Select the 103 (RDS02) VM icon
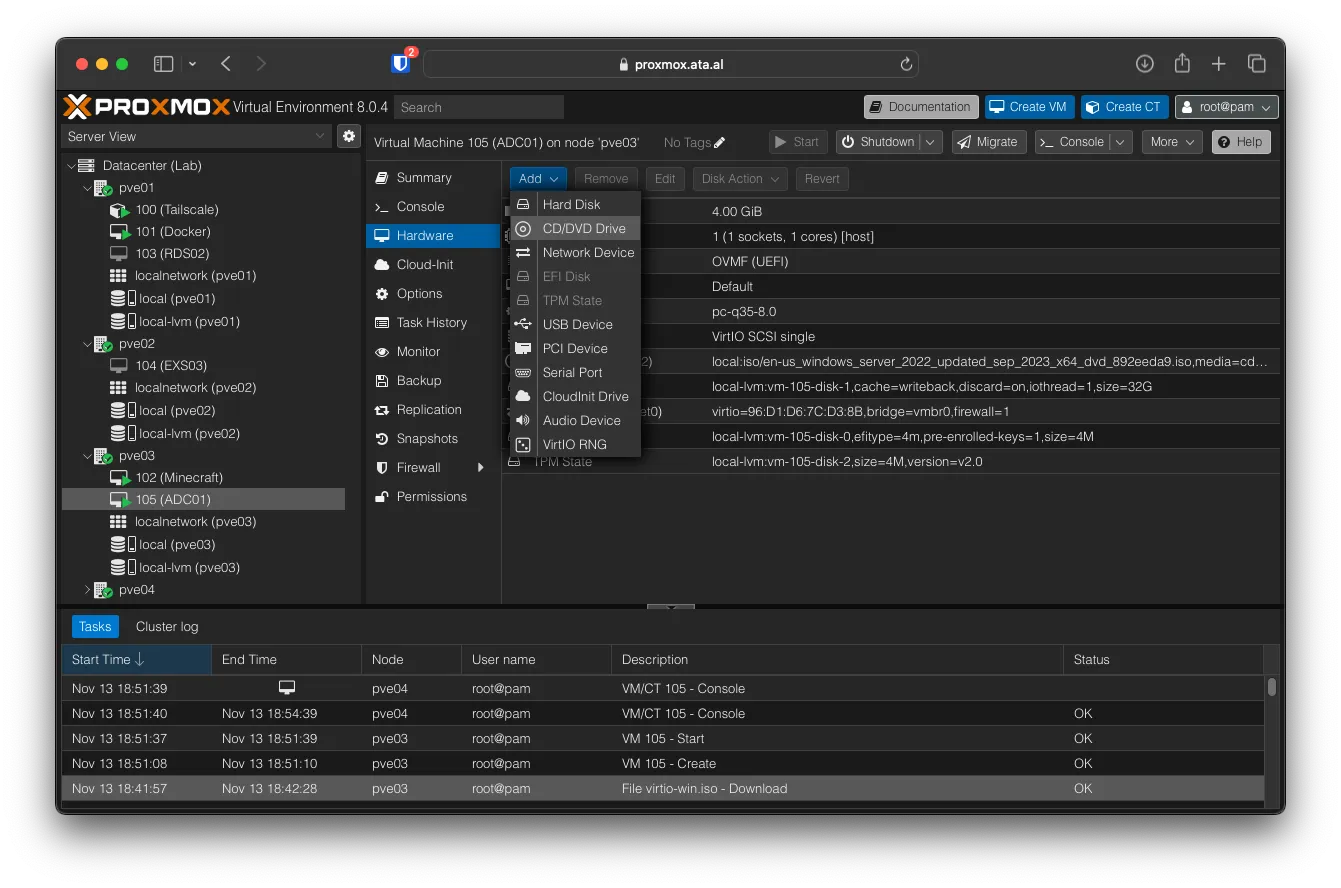Screen dimensions: 1341x888 [118, 254]
